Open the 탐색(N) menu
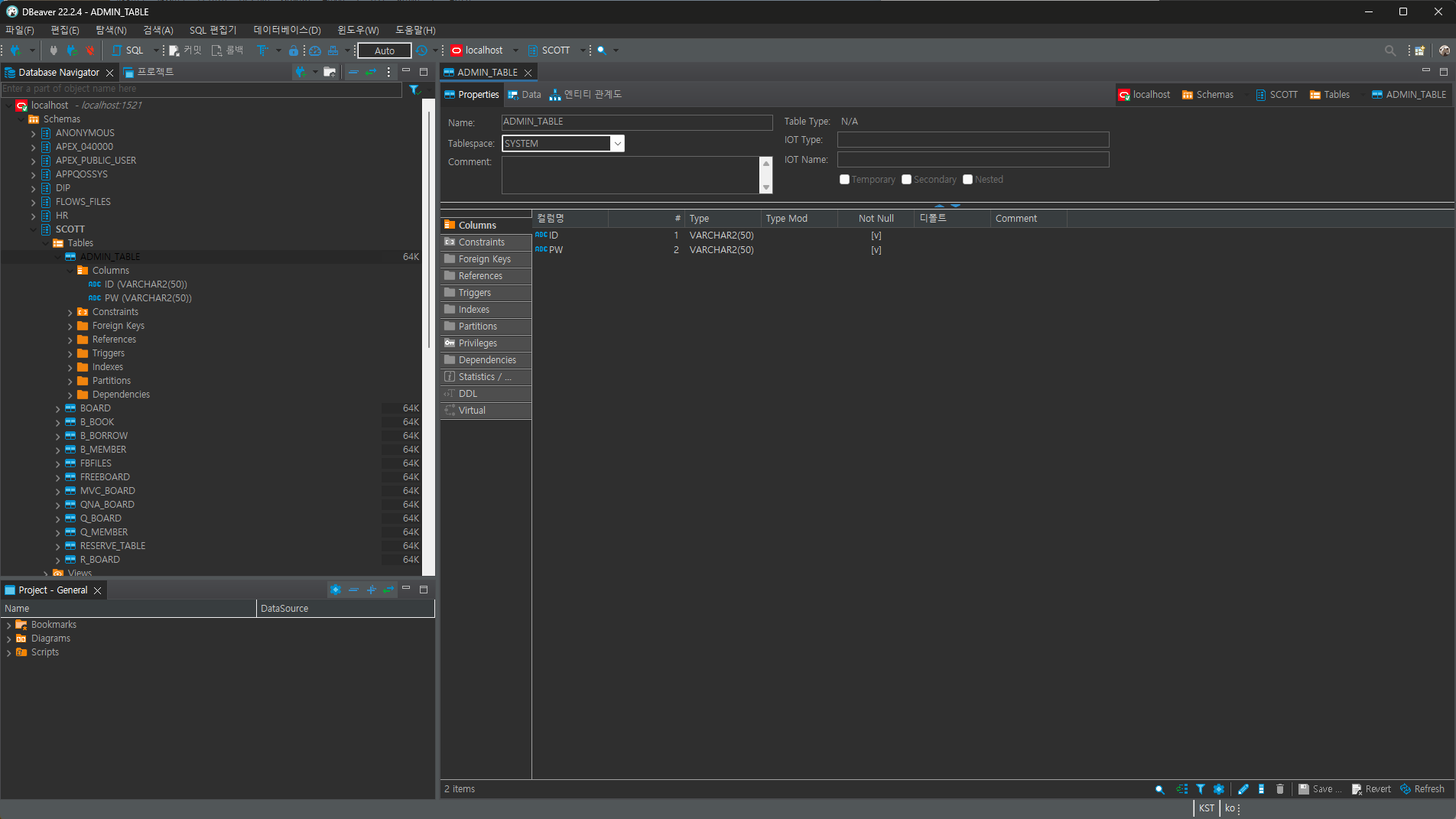The image size is (1456, 819). tap(111, 30)
